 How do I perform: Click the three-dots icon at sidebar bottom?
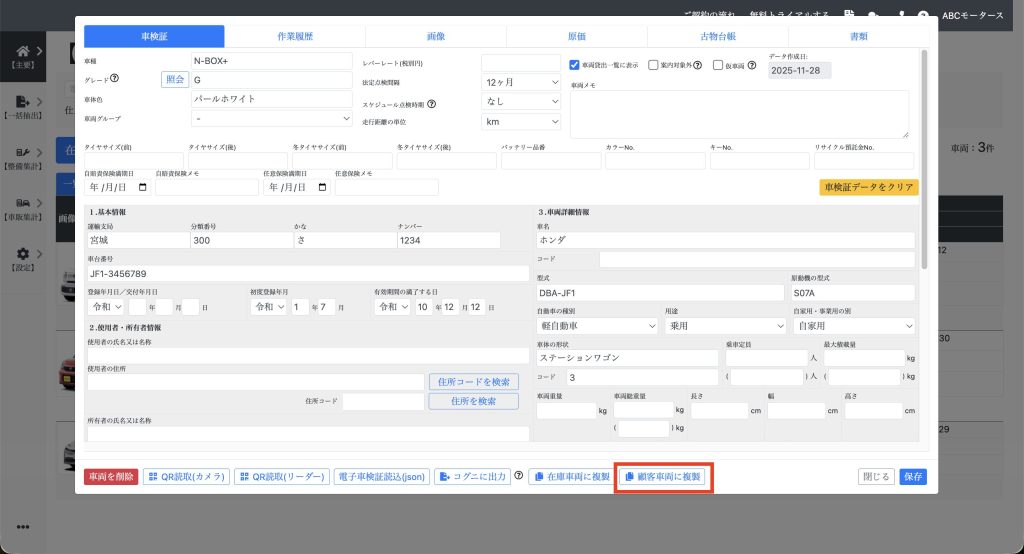[23, 527]
